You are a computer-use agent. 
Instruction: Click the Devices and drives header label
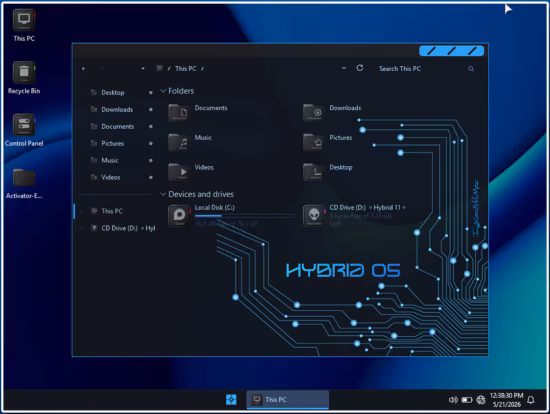click(x=201, y=194)
